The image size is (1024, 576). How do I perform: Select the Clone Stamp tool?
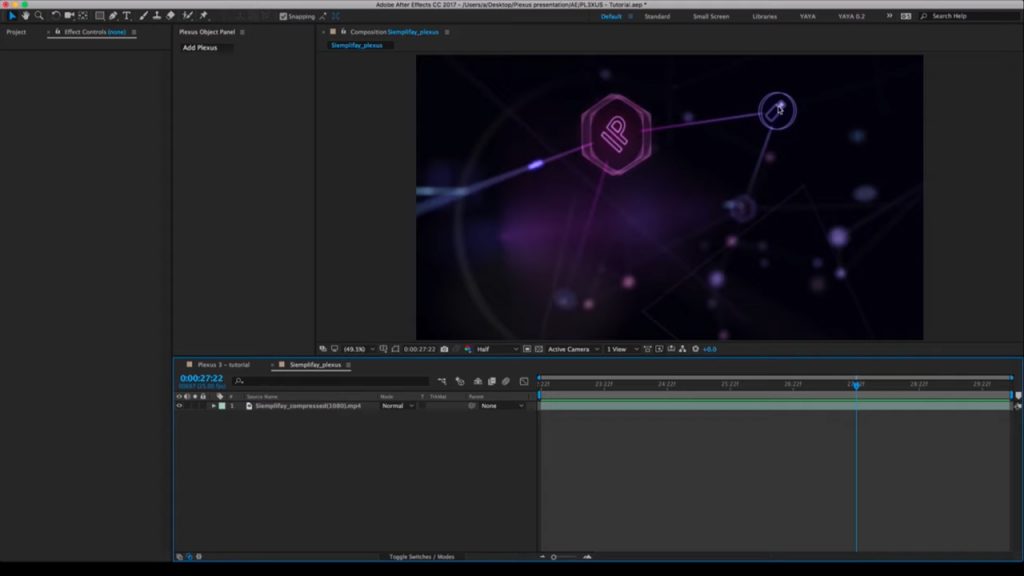pos(157,15)
